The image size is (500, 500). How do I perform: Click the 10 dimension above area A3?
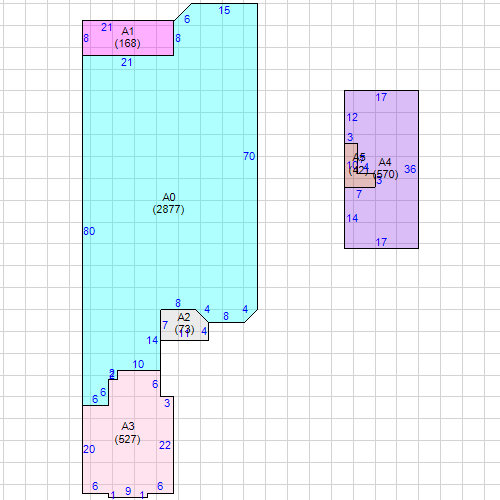coord(138,364)
